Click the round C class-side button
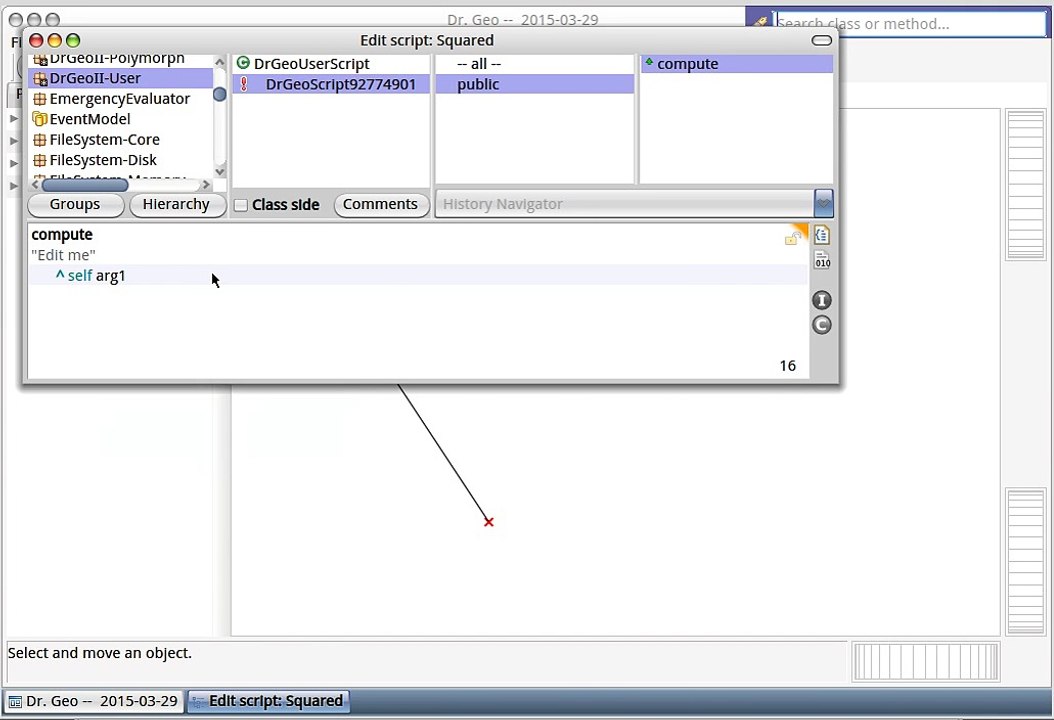The image size is (1054, 720). pos(821,325)
